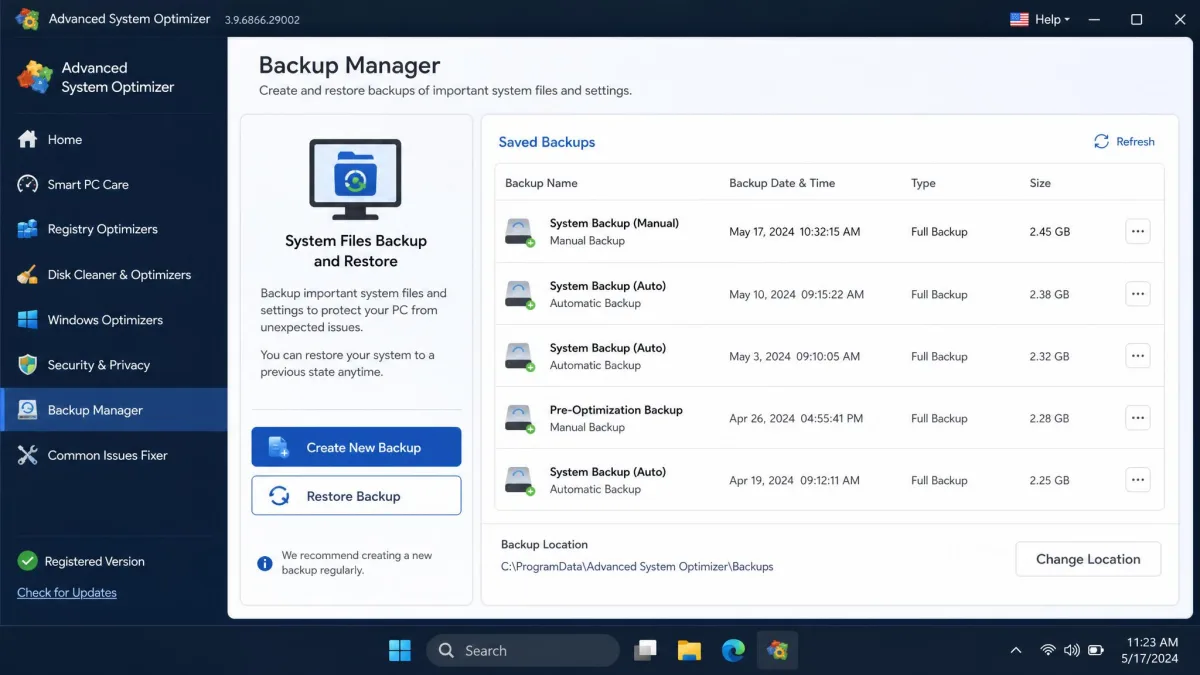Screen dimensions: 1200x675
Task: Open Task View from the taskbar
Action: [x=646, y=650]
